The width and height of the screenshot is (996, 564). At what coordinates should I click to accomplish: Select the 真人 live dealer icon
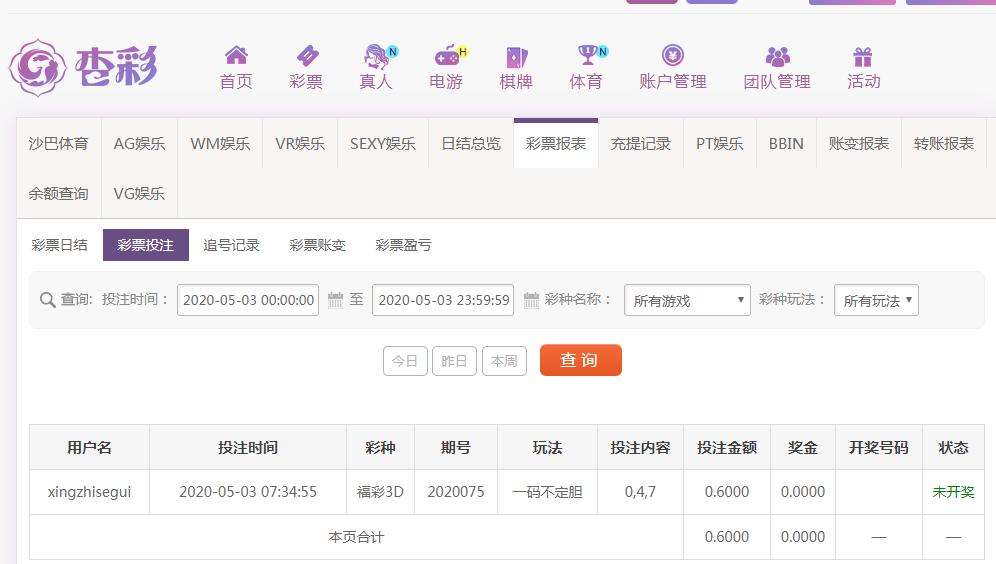point(377,56)
